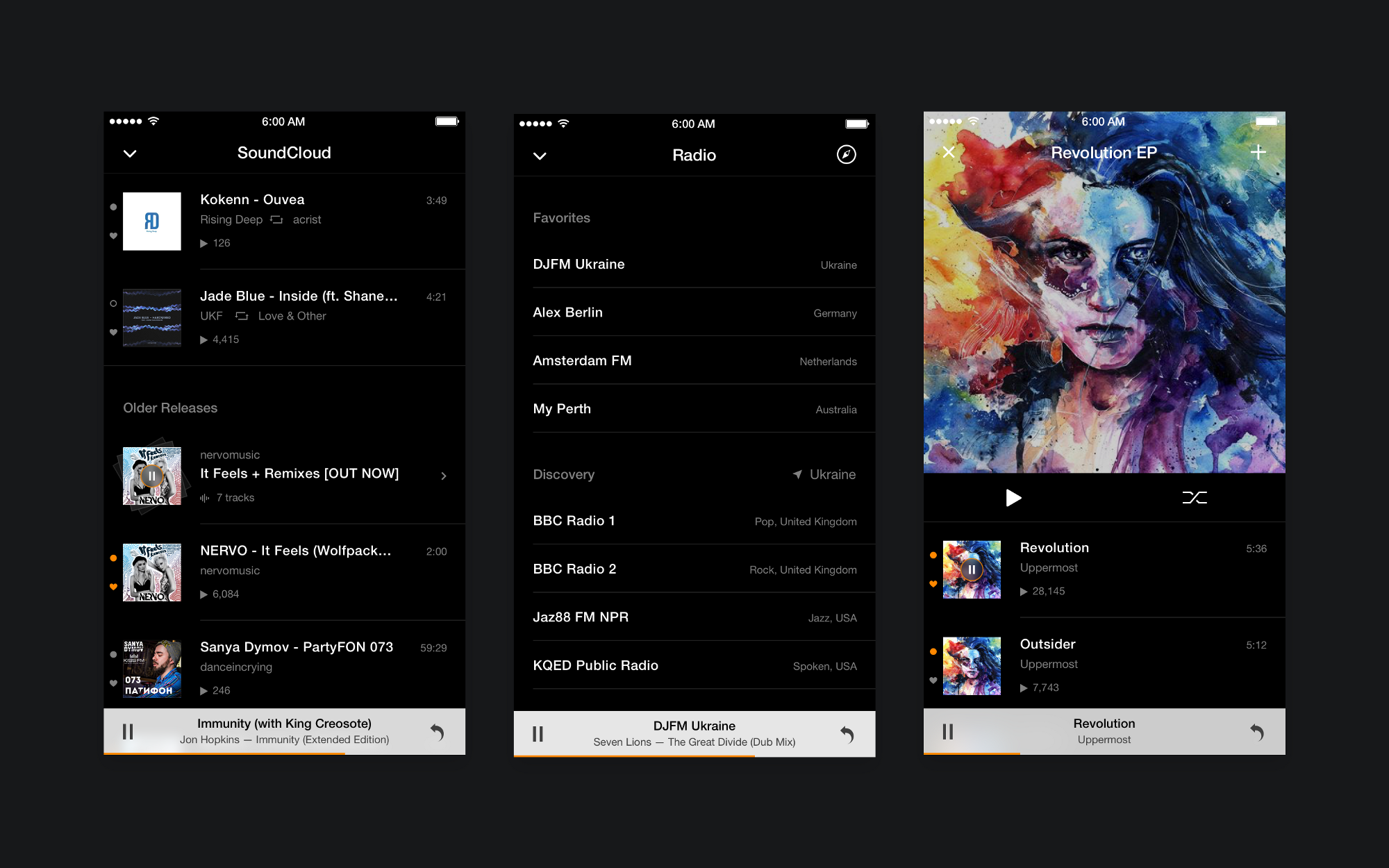The height and width of the screenshot is (868, 1389).
Task: Click the play count icon showing 28,145
Action: (1024, 592)
